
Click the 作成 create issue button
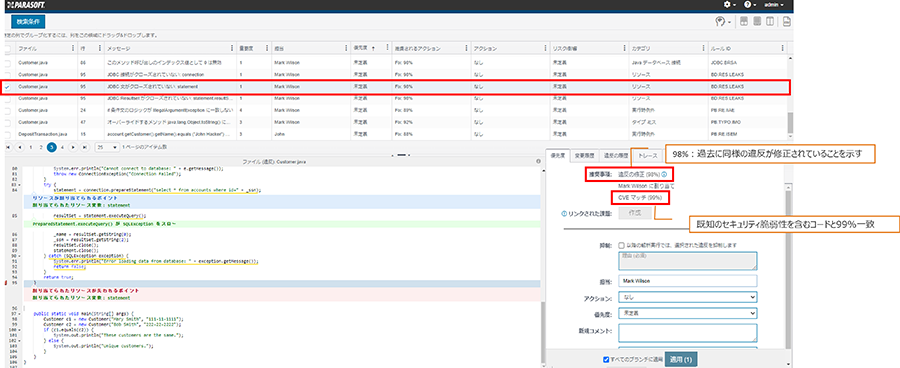pyautogui.click(x=634, y=213)
